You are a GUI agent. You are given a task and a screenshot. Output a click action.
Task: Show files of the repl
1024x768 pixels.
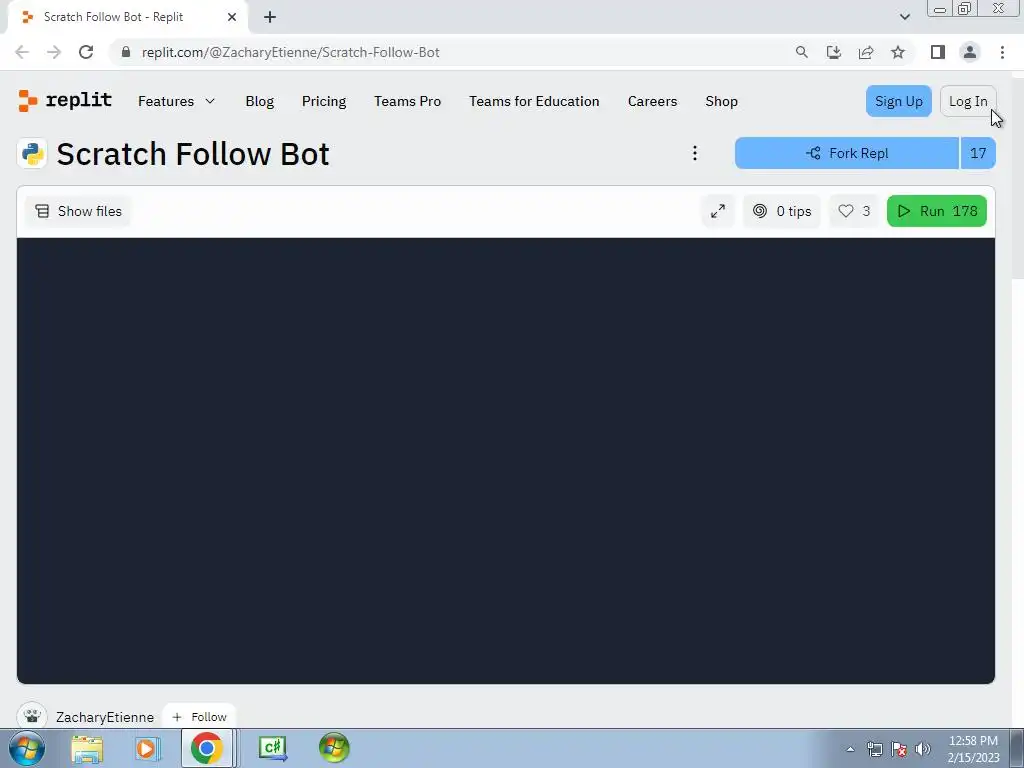pos(78,211)
